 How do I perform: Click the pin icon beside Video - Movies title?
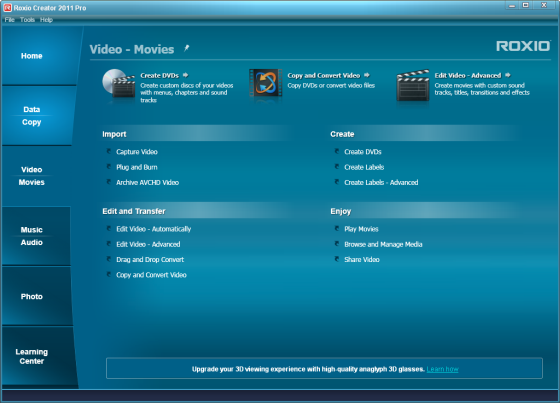pos(186,48)
